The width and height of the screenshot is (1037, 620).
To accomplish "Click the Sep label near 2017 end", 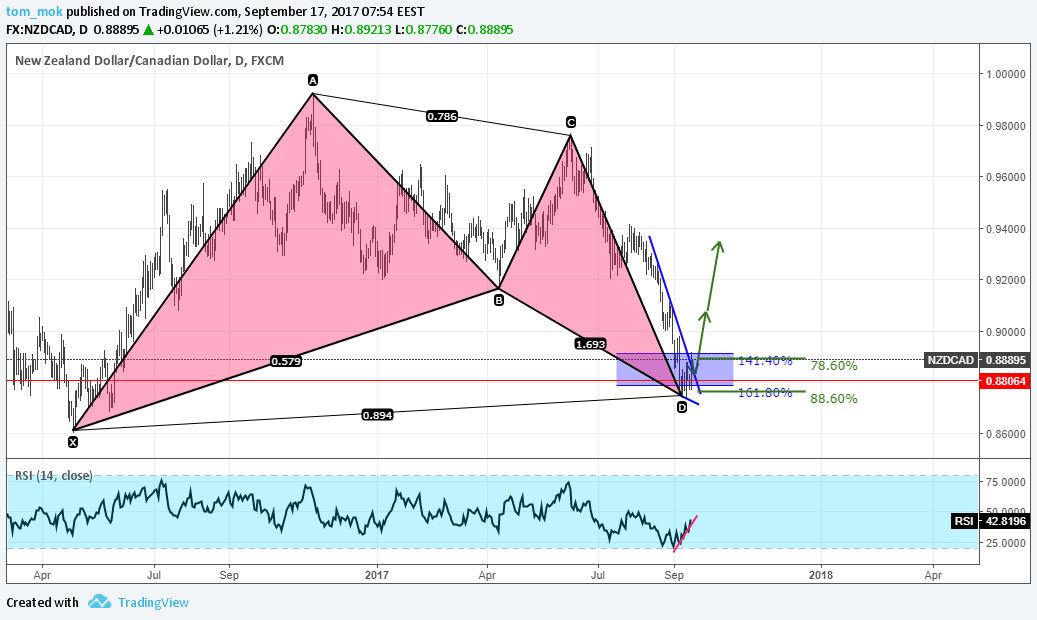I will pyautogui.click(x=674, y=575).
